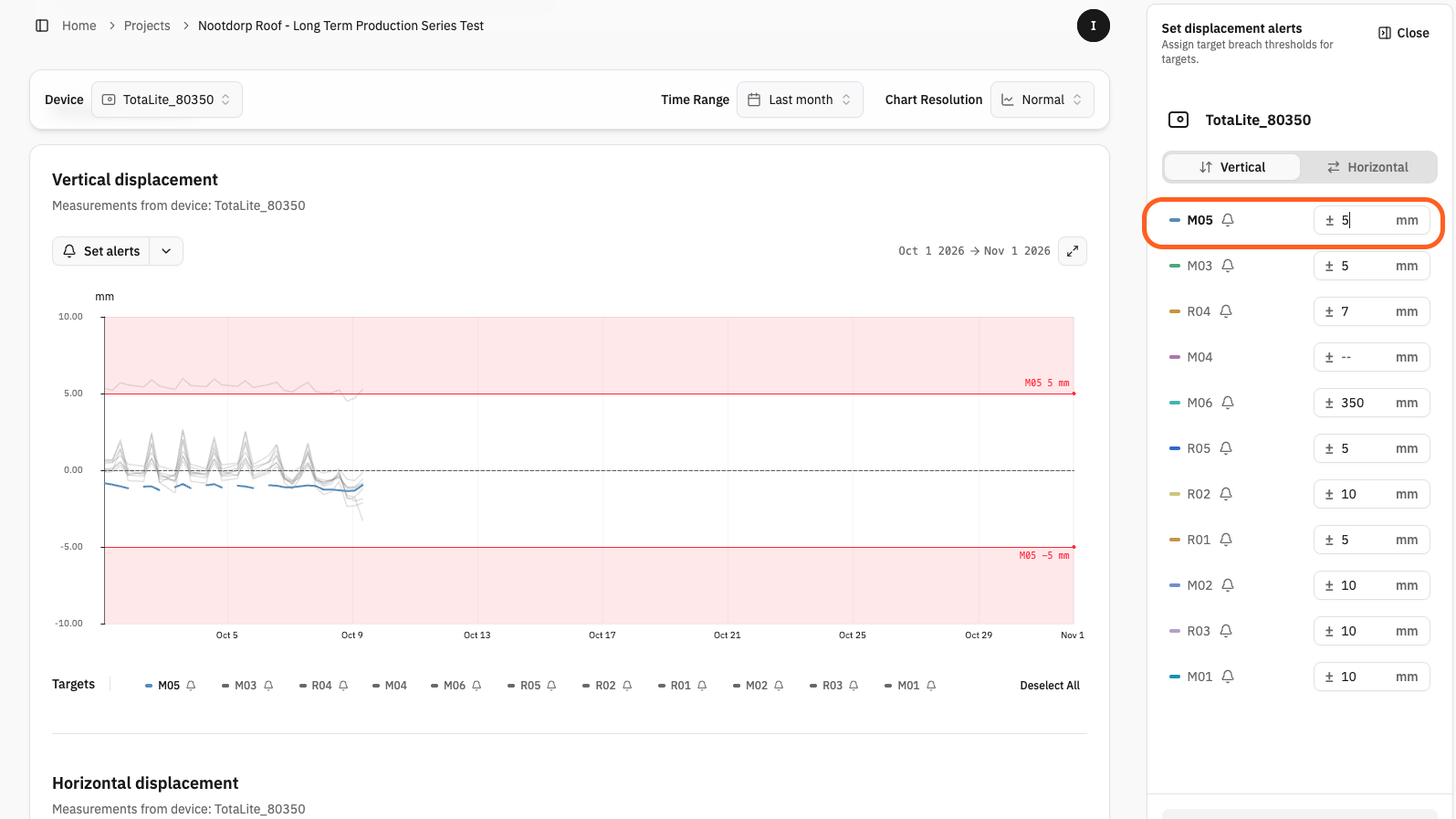Go to Home breadcrumb
Screen dimensions: 1456x819
pyautogui.click(x=79, y=26)
